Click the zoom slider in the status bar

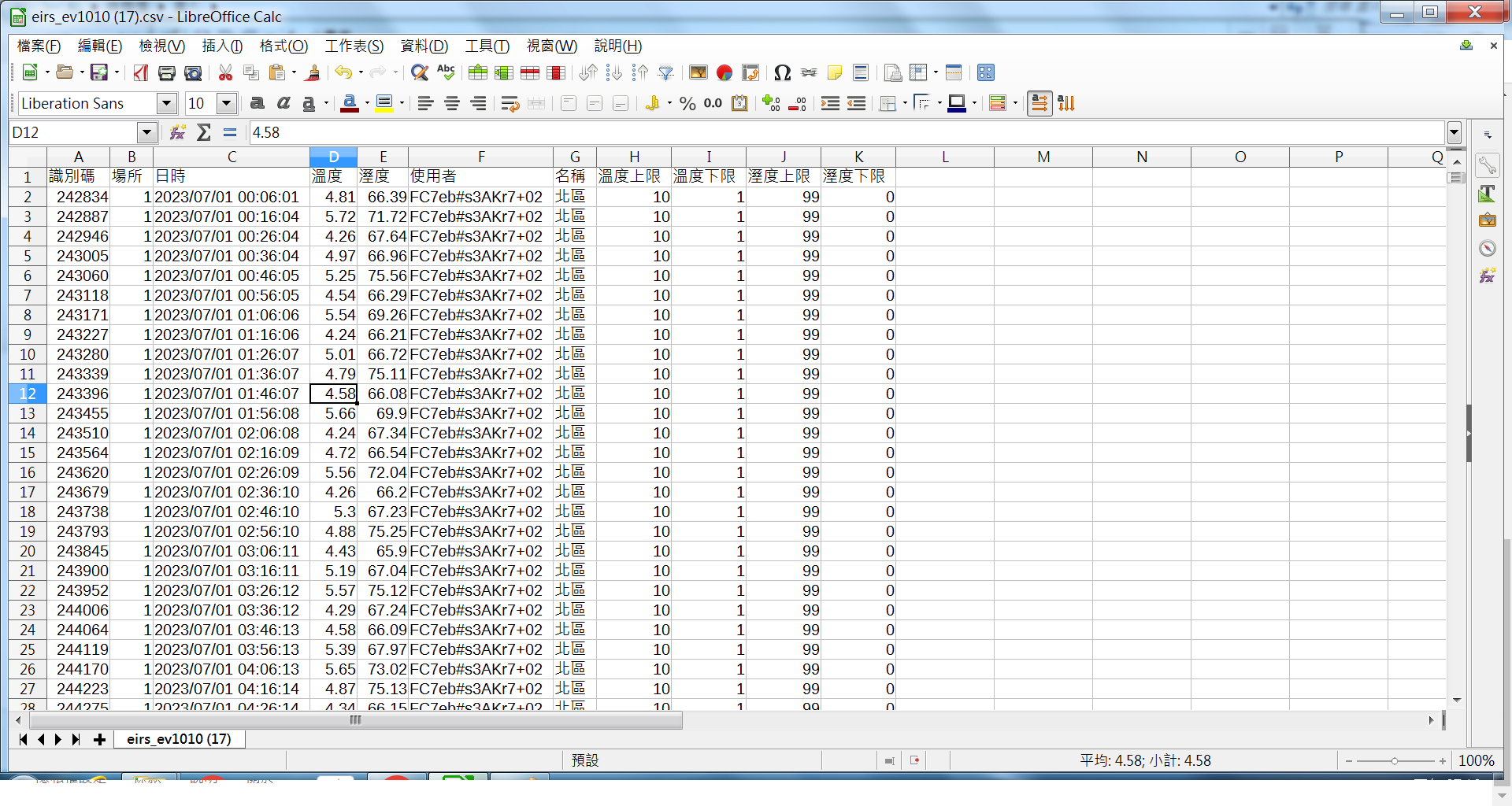[1394, 761]
